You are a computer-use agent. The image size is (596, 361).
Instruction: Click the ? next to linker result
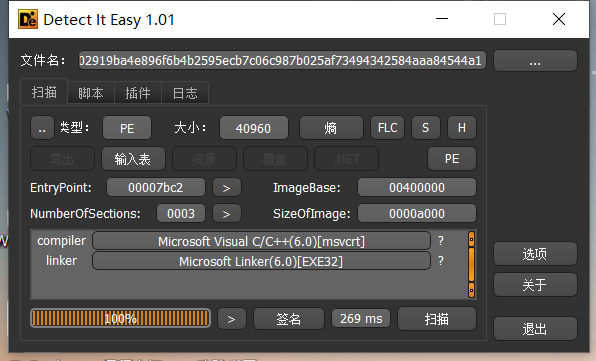point(441,261)
